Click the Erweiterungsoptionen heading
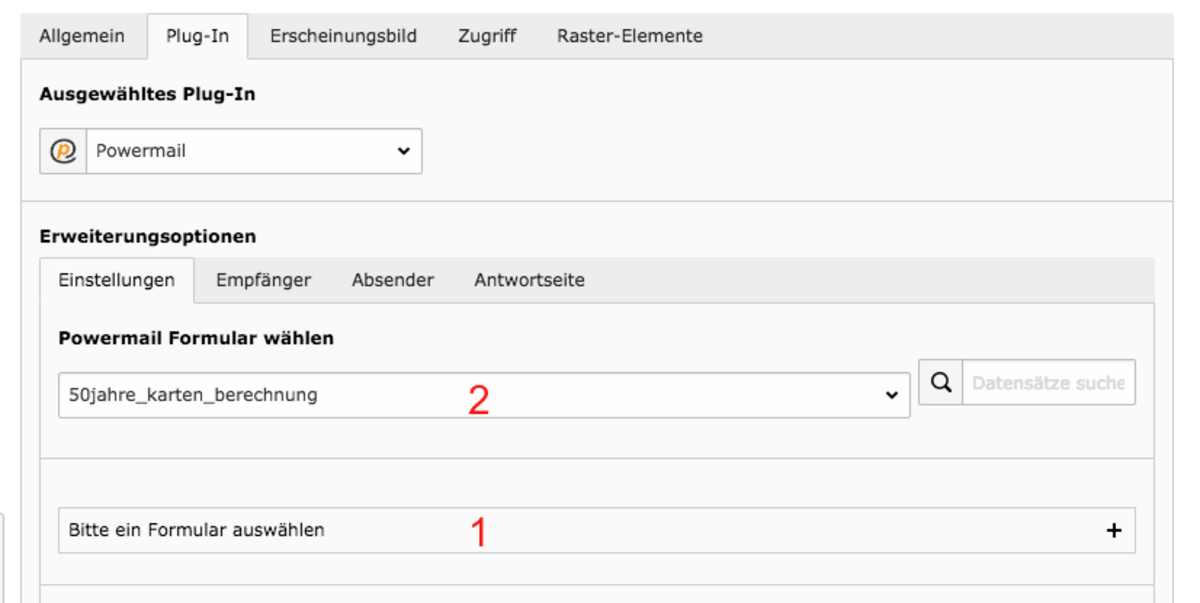 coord(148,237)
